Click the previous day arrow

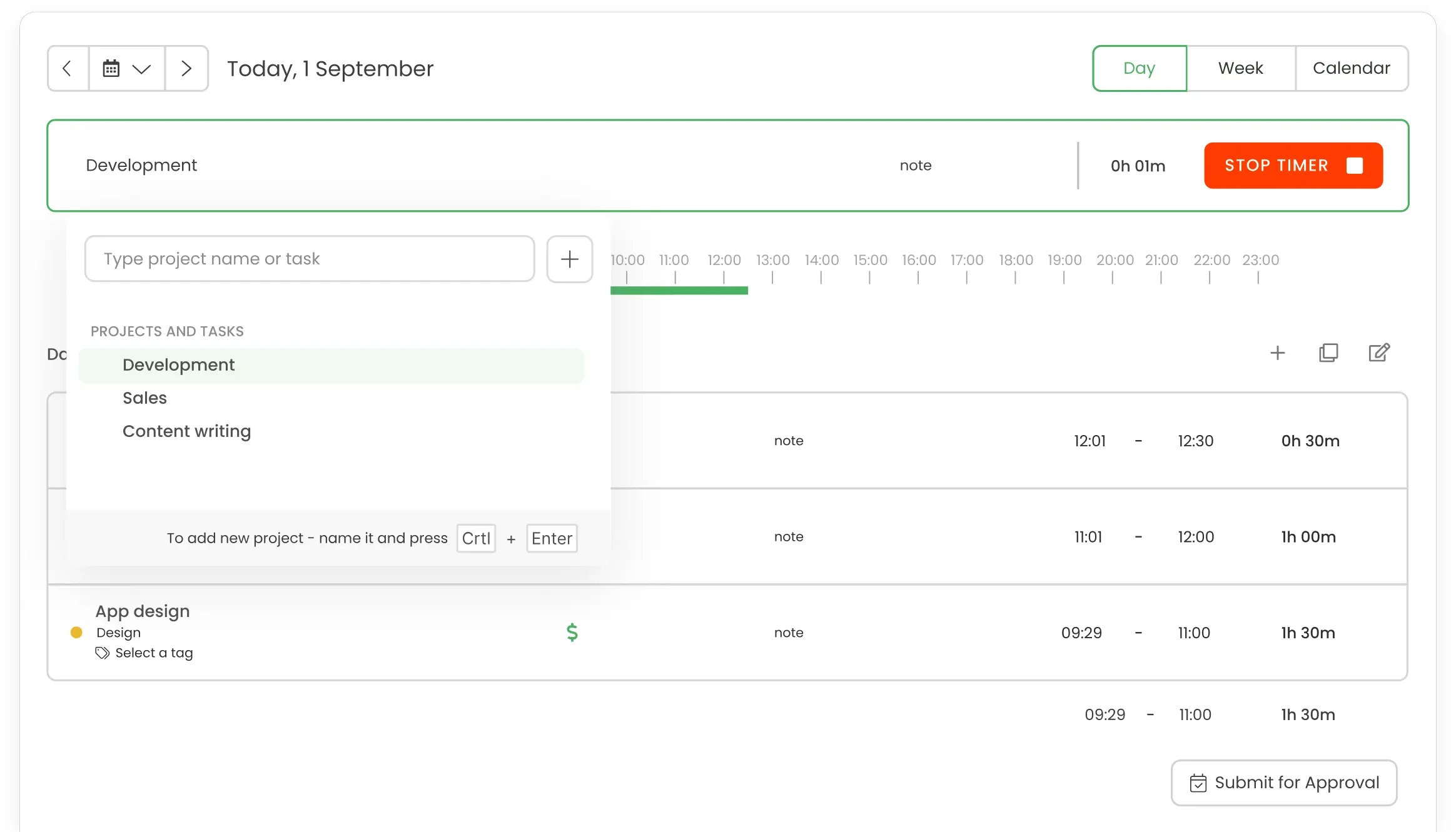[x=67, y=68]
